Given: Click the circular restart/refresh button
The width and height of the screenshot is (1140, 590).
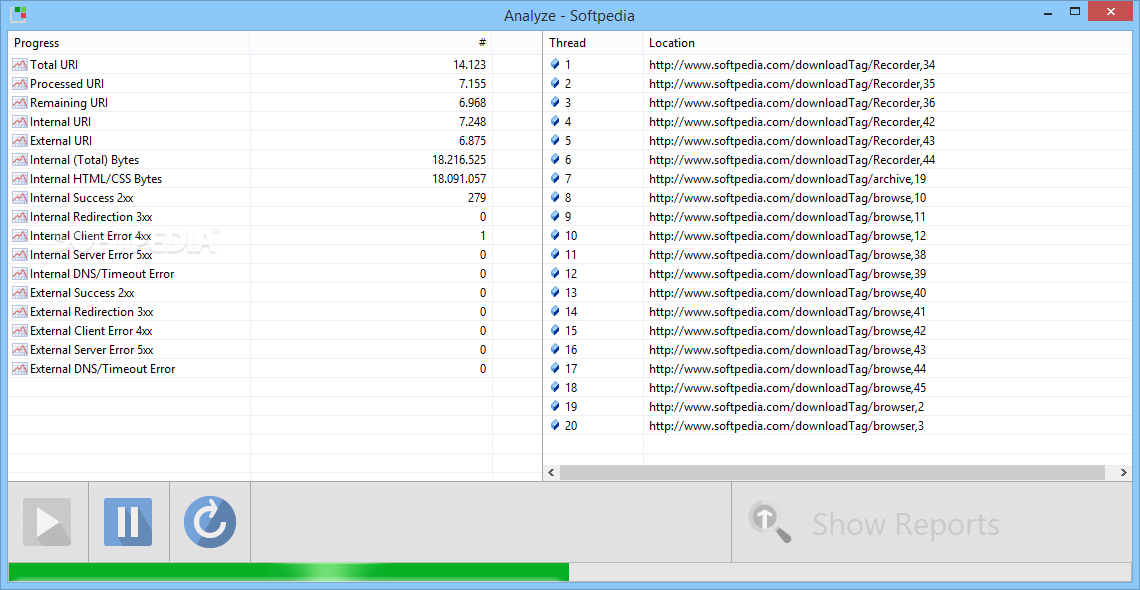Looking at the screenshot, I should [210, 522].
